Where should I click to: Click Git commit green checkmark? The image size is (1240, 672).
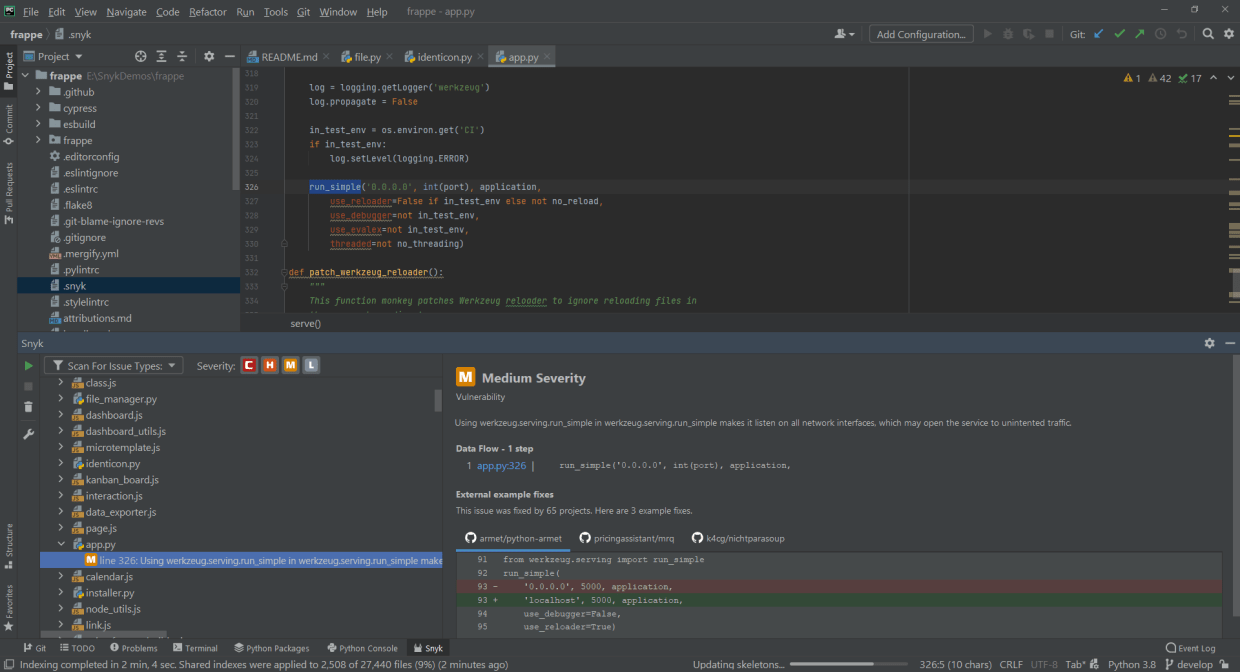pos(1119,34)
